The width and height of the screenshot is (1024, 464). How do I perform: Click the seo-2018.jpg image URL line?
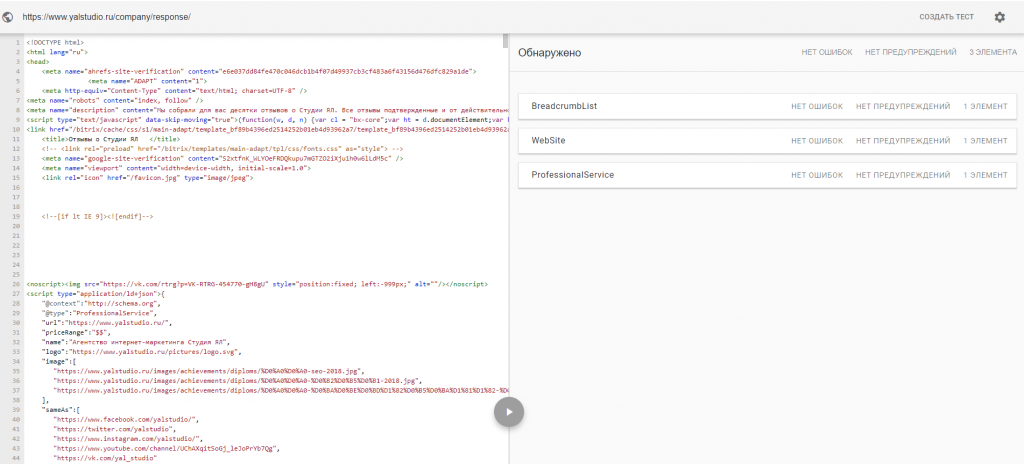(x=209, y=371)
